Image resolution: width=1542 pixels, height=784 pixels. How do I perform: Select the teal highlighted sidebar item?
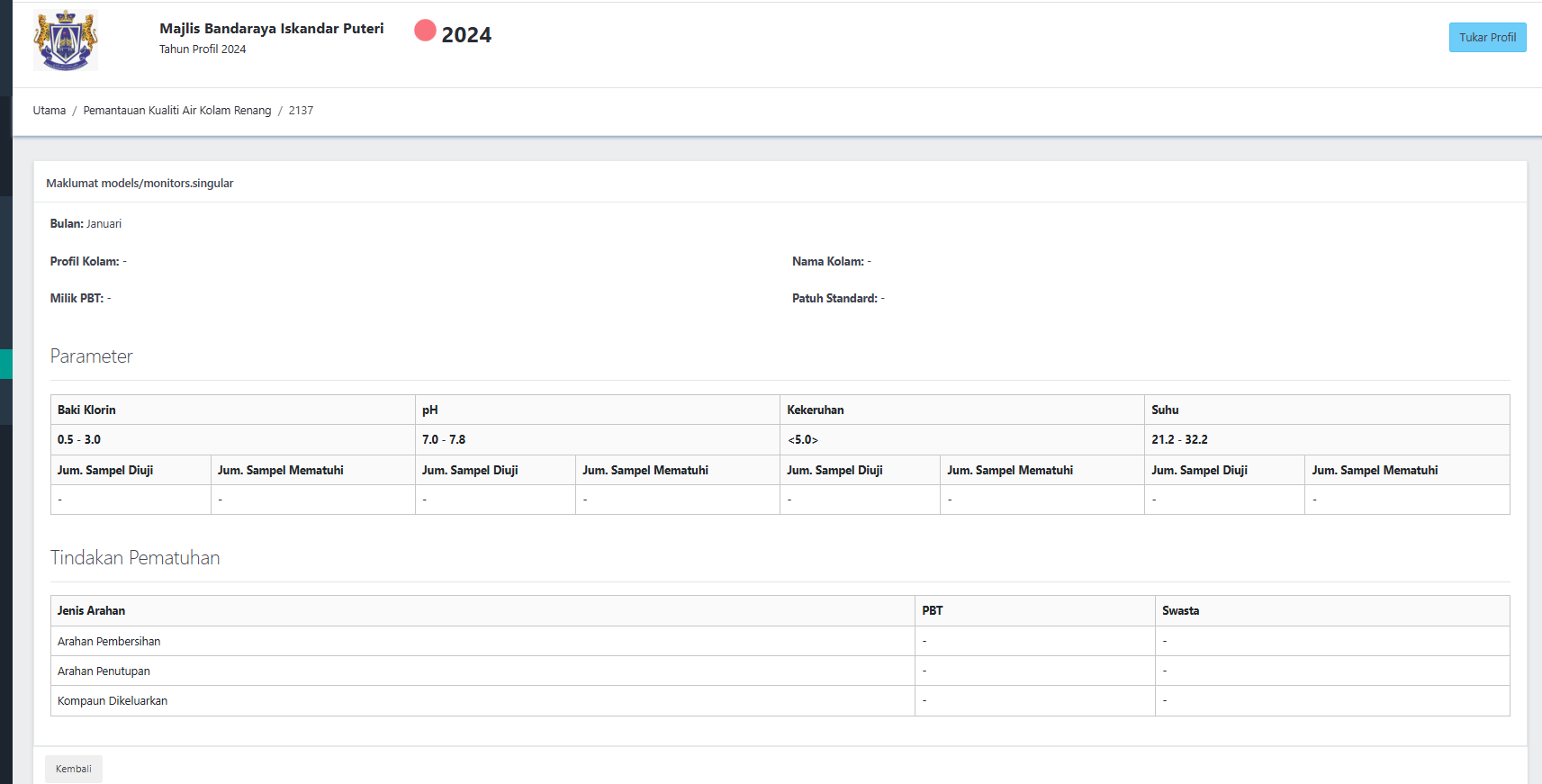[x=5, y=364]
